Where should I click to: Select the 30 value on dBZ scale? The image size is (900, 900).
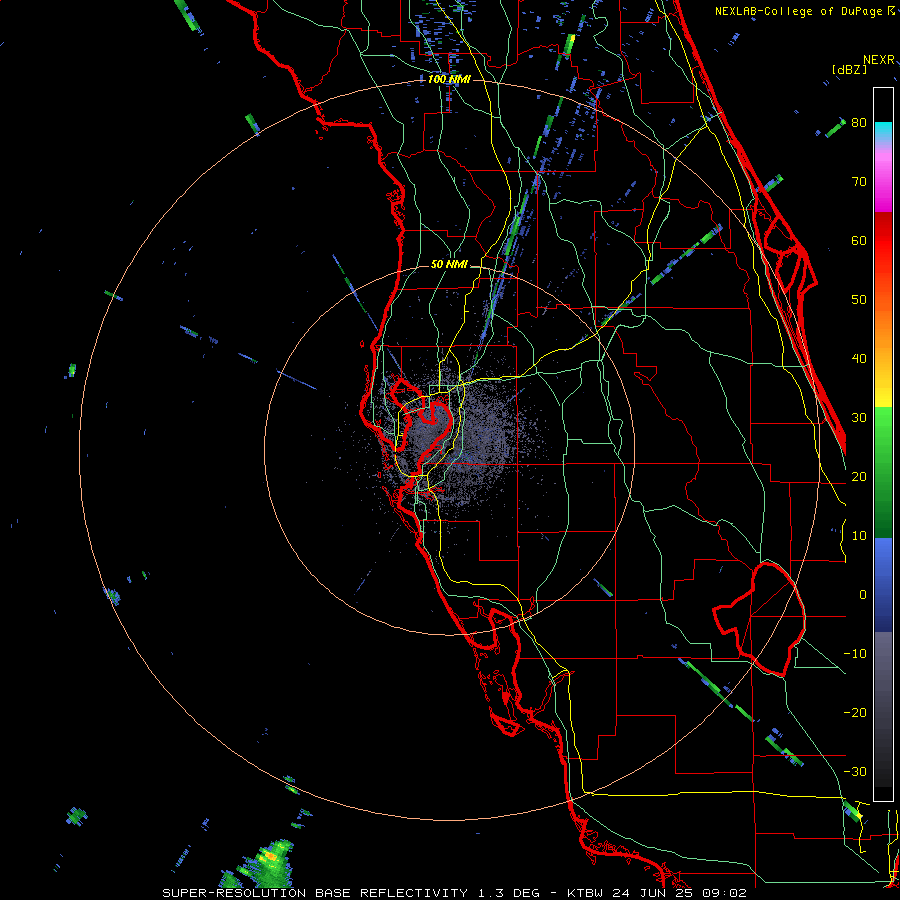(859, 418)
